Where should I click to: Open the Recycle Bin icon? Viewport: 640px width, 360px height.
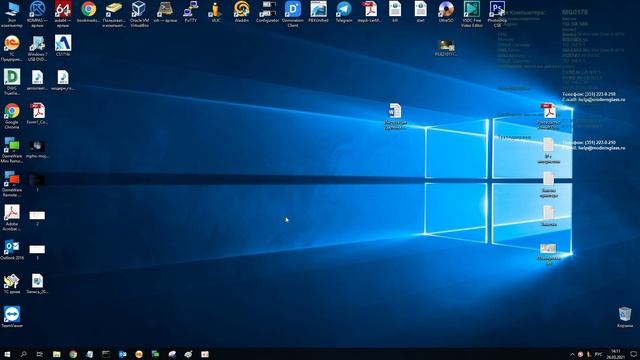point(625,317)
